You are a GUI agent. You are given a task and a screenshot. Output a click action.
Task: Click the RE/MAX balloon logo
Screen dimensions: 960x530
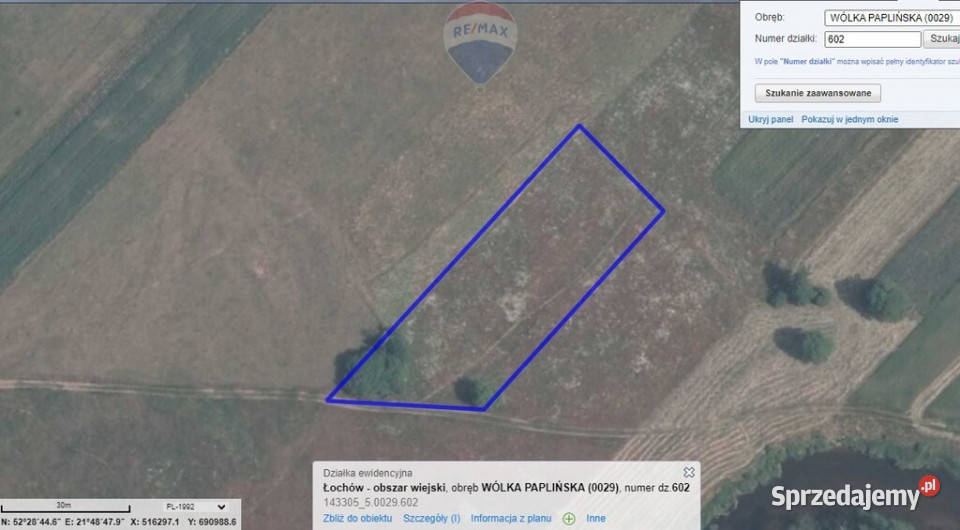[481, 42]
